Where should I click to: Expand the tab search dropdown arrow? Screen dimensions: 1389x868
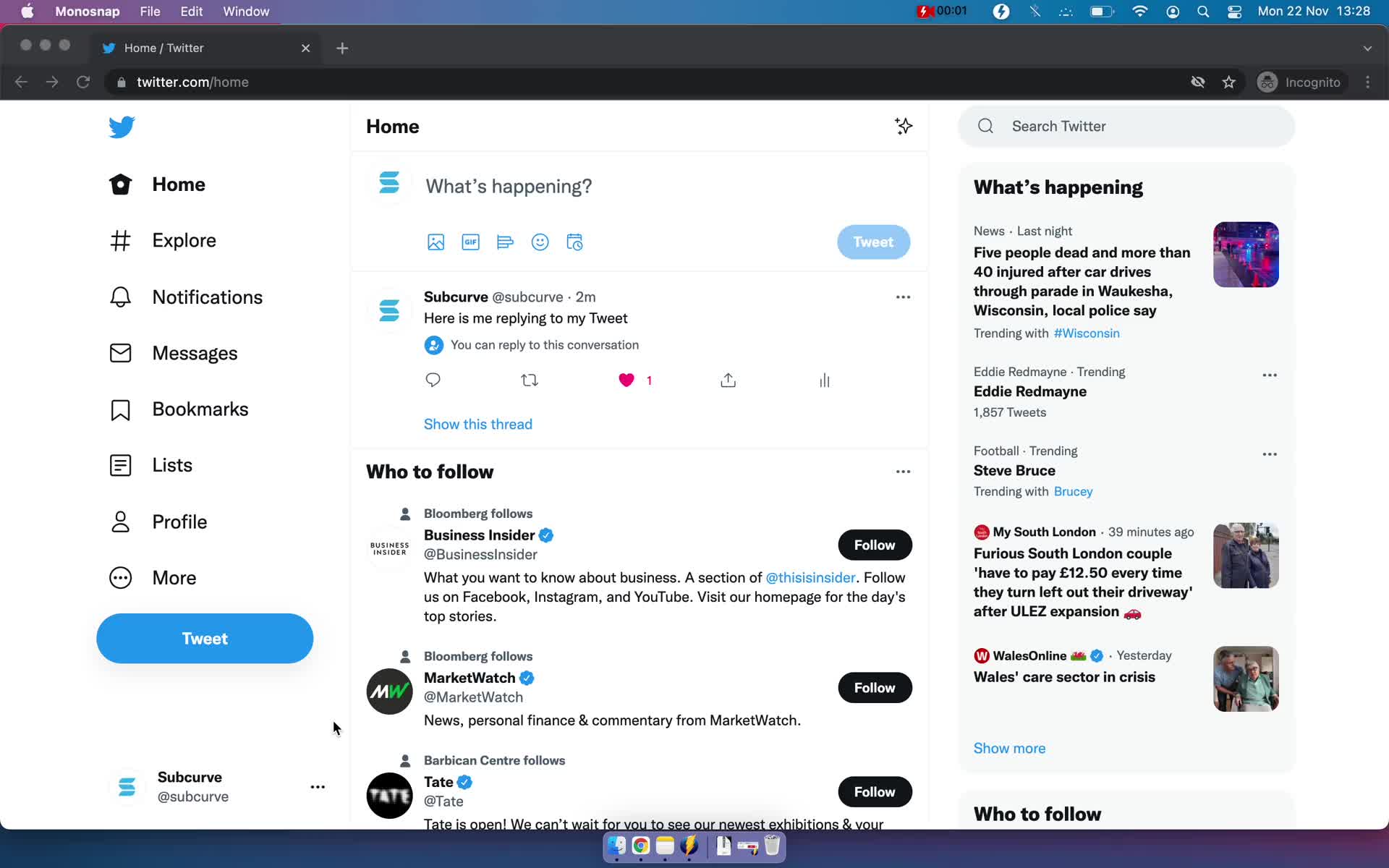tap(1367, 48)
